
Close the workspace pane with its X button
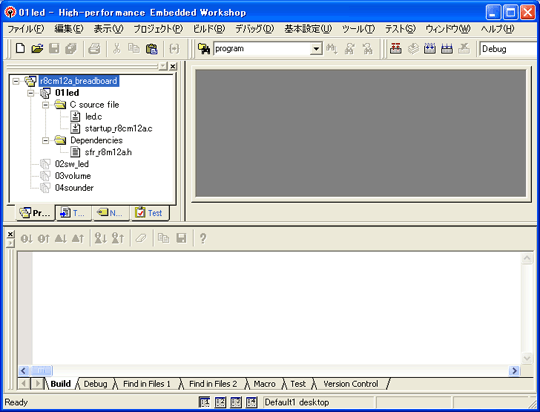(x=173, y=66)
